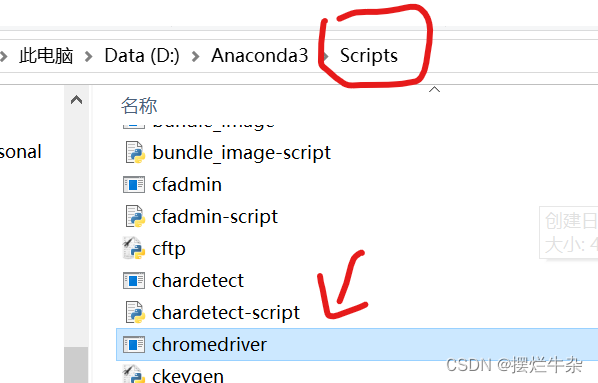Click the chardetect executable icon
The width and height of the screenshot is (598, 383).
[134, 281]
